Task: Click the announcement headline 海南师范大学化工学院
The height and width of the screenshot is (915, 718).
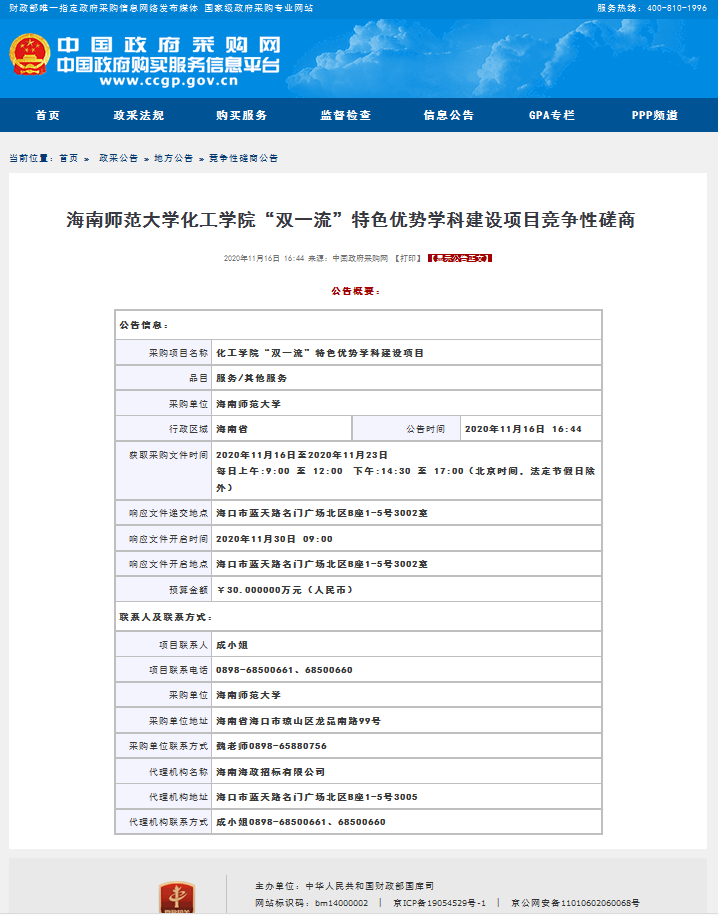Action: 350,220
